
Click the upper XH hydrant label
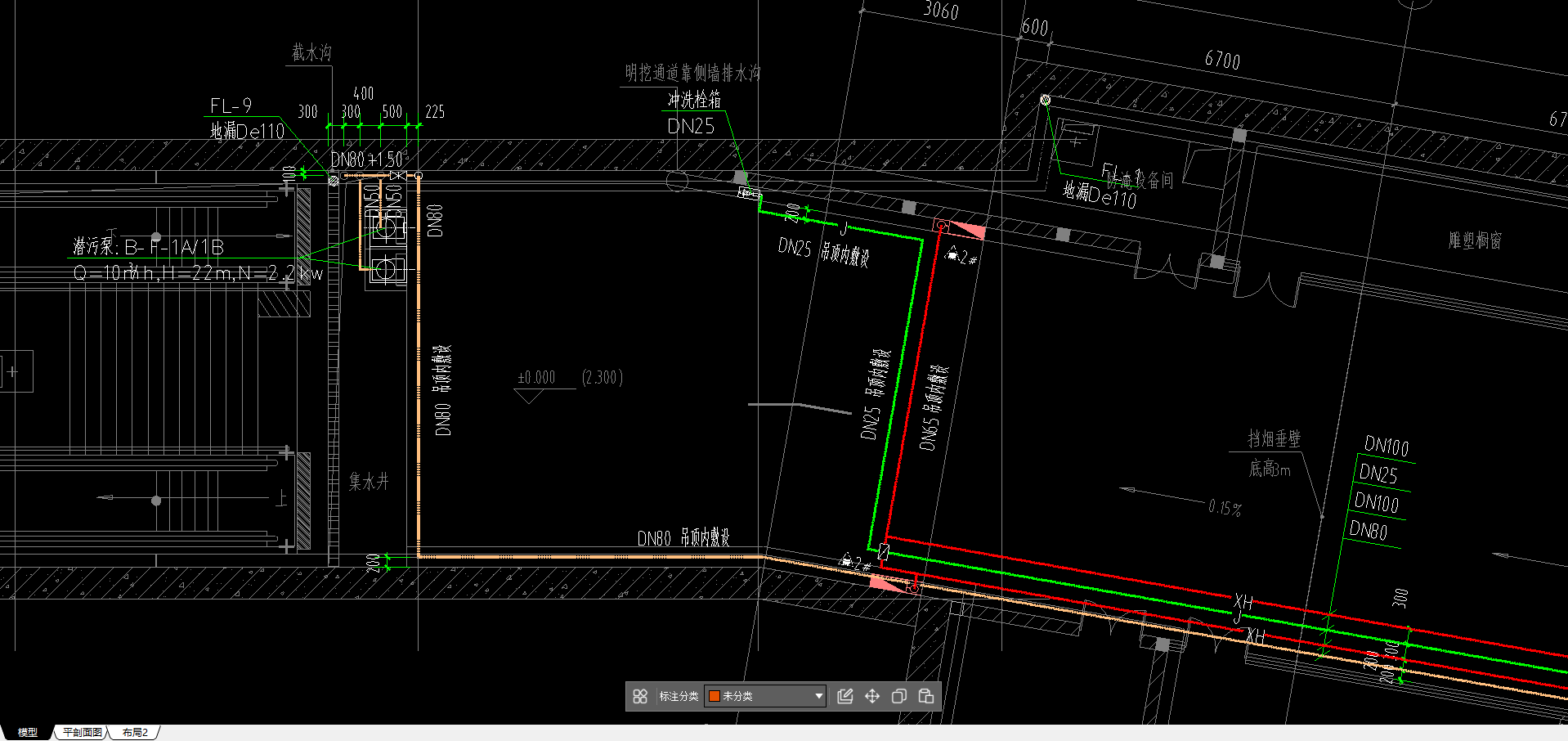coord(1243,603)
